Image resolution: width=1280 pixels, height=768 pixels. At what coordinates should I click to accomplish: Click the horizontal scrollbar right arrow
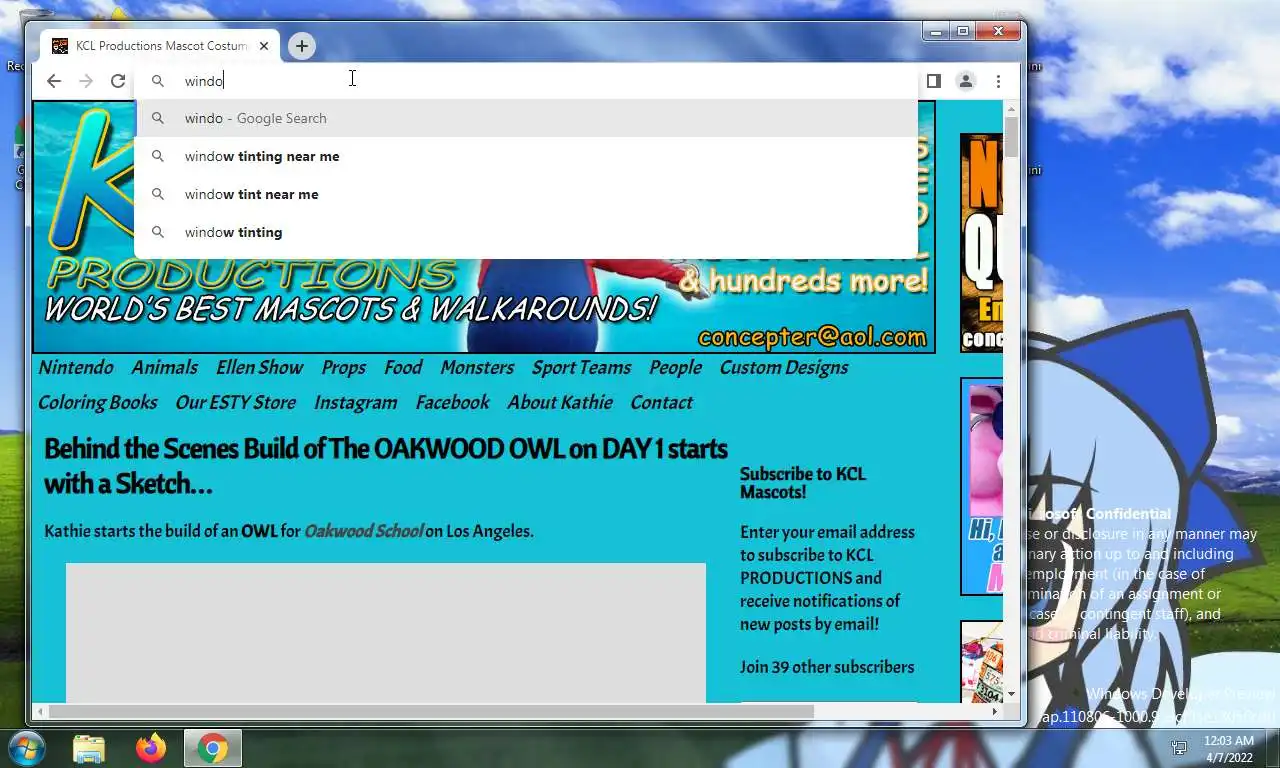pyautogui.click(x=996, y=711)
